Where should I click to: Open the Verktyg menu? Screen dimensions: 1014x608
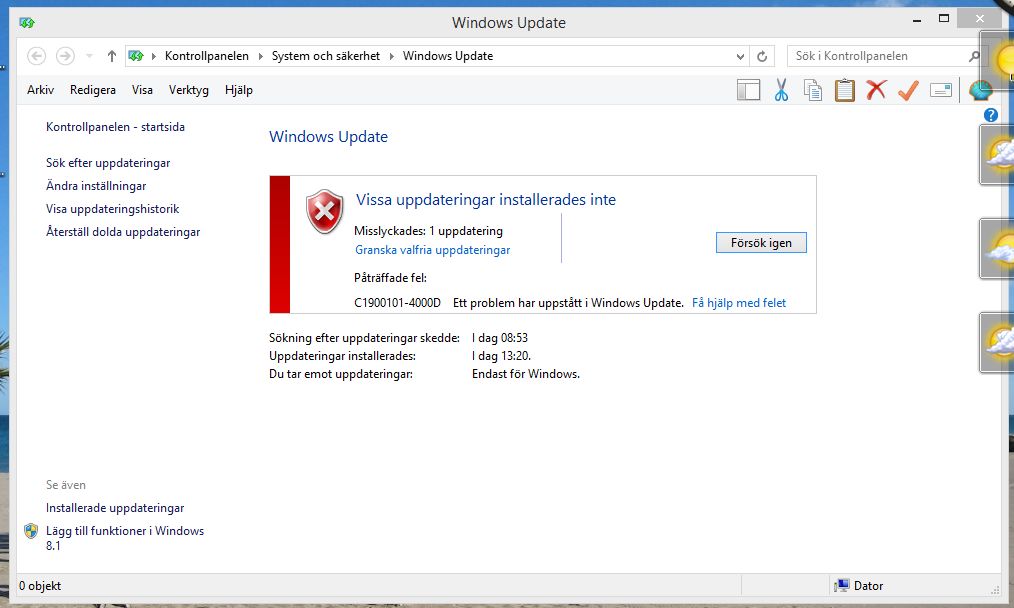[x=189, y=91]
